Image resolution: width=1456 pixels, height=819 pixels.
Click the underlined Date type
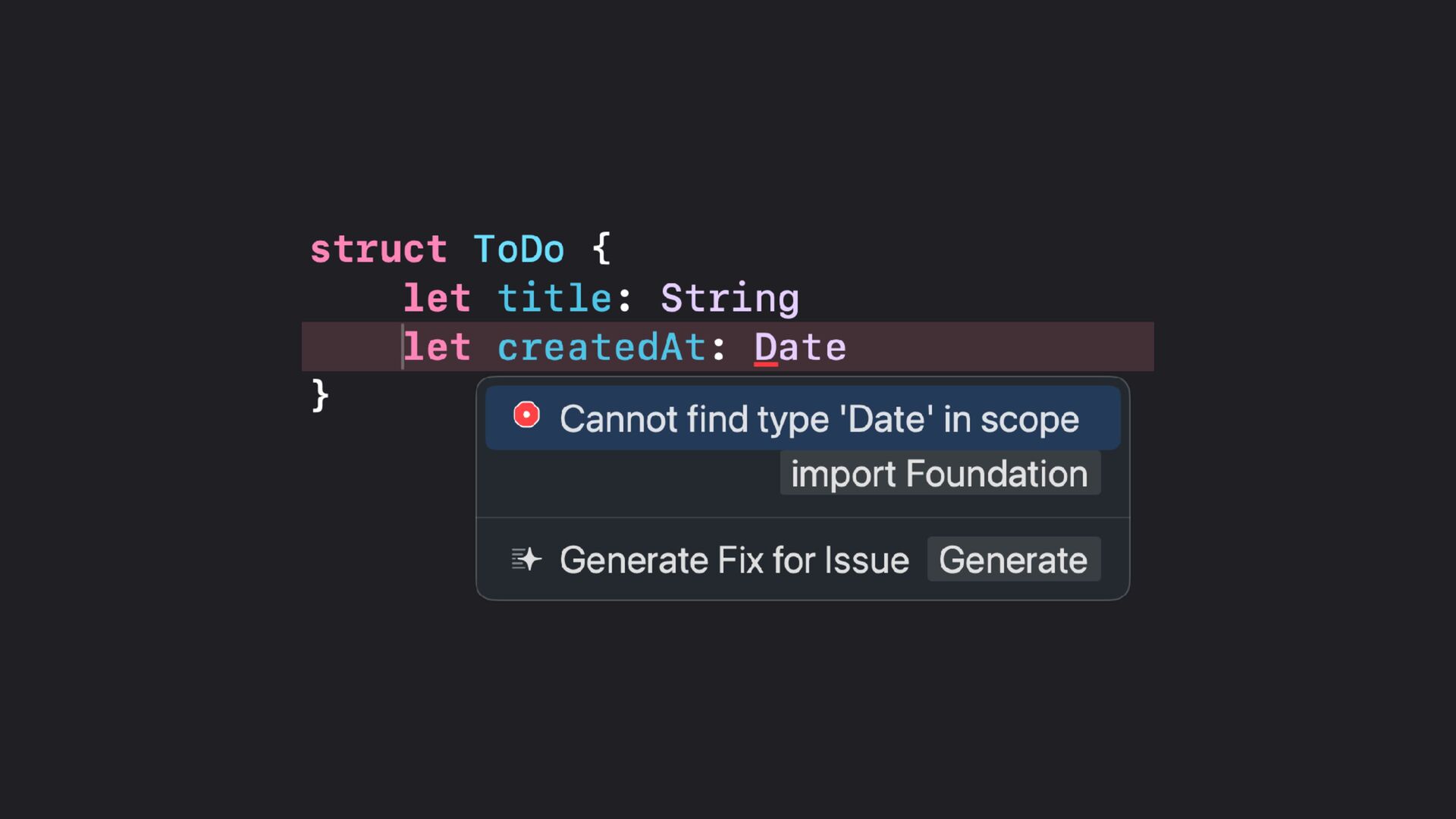coord(800,347)
